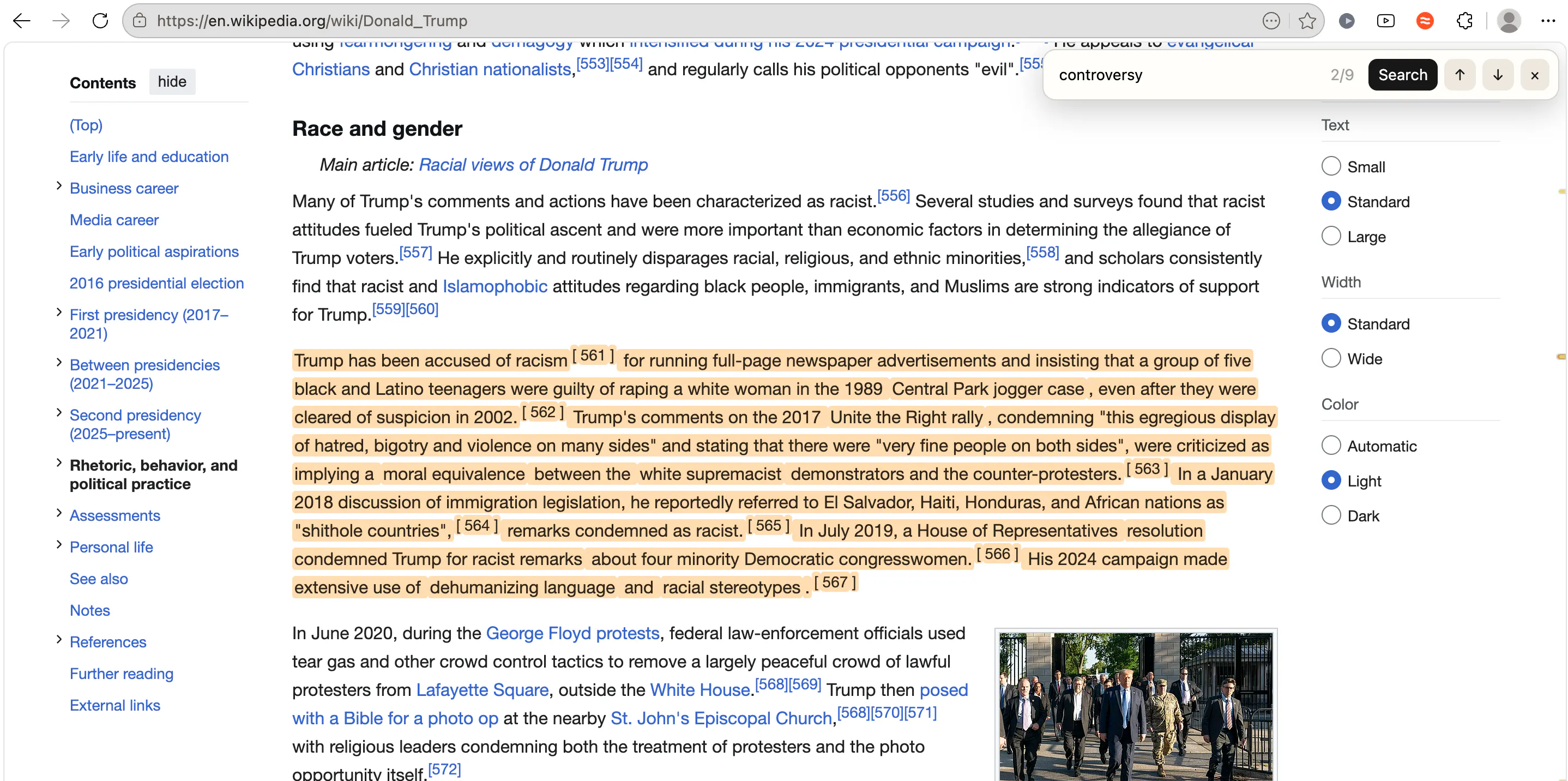This screenshot has height=781, width=1568.
Task: Jump to (Top) of the article
Action: 86,125
